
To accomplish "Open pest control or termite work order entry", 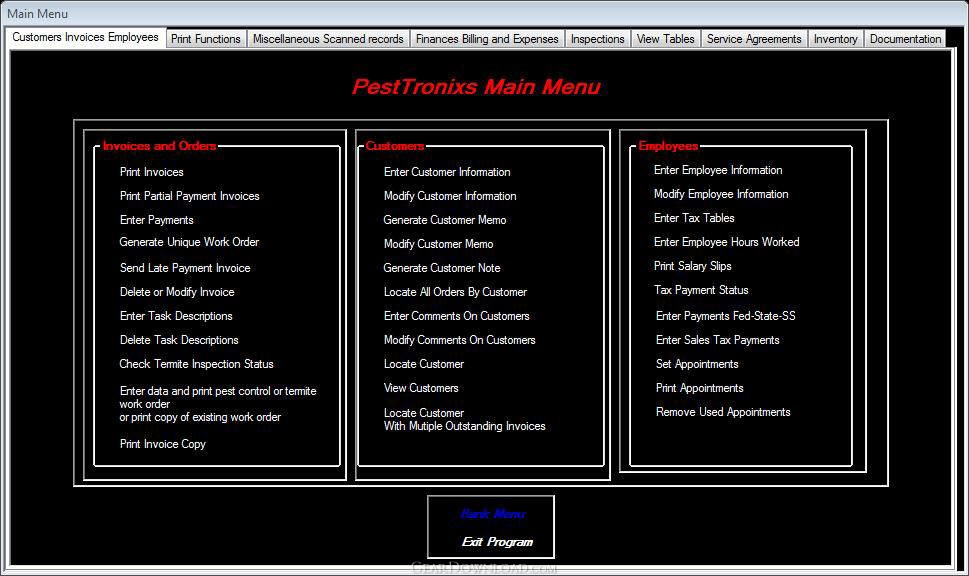I will point(218,404).
